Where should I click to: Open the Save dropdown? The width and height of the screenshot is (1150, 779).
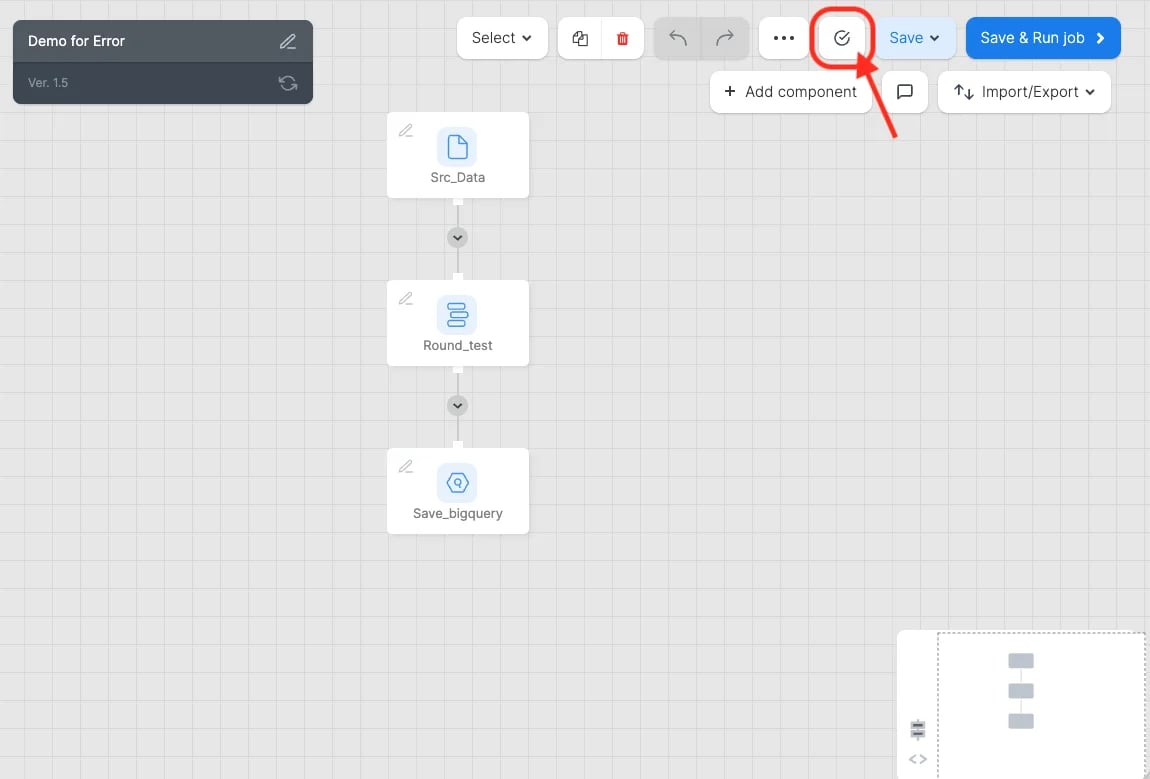915,38
